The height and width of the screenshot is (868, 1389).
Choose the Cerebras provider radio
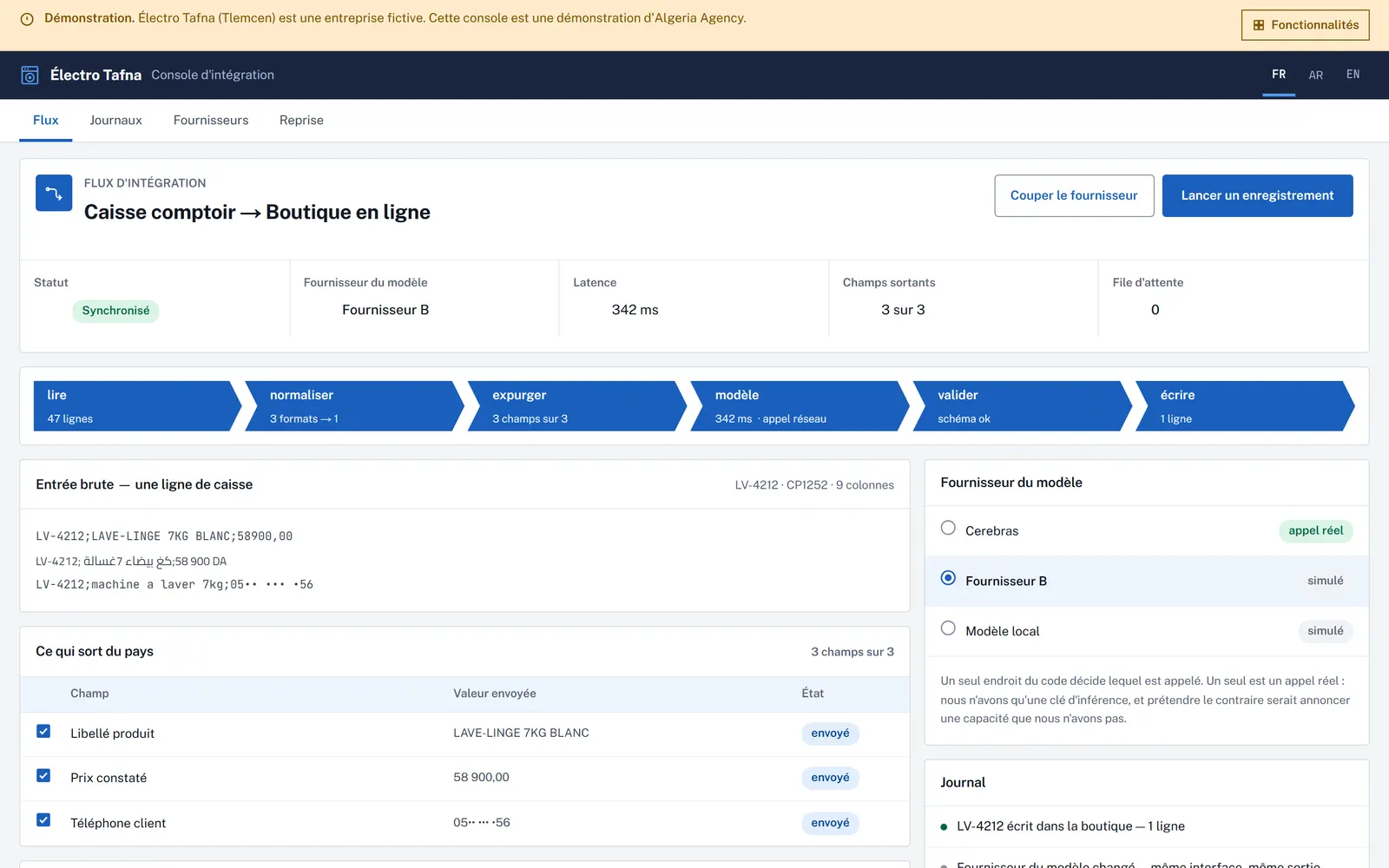point(948,528)
